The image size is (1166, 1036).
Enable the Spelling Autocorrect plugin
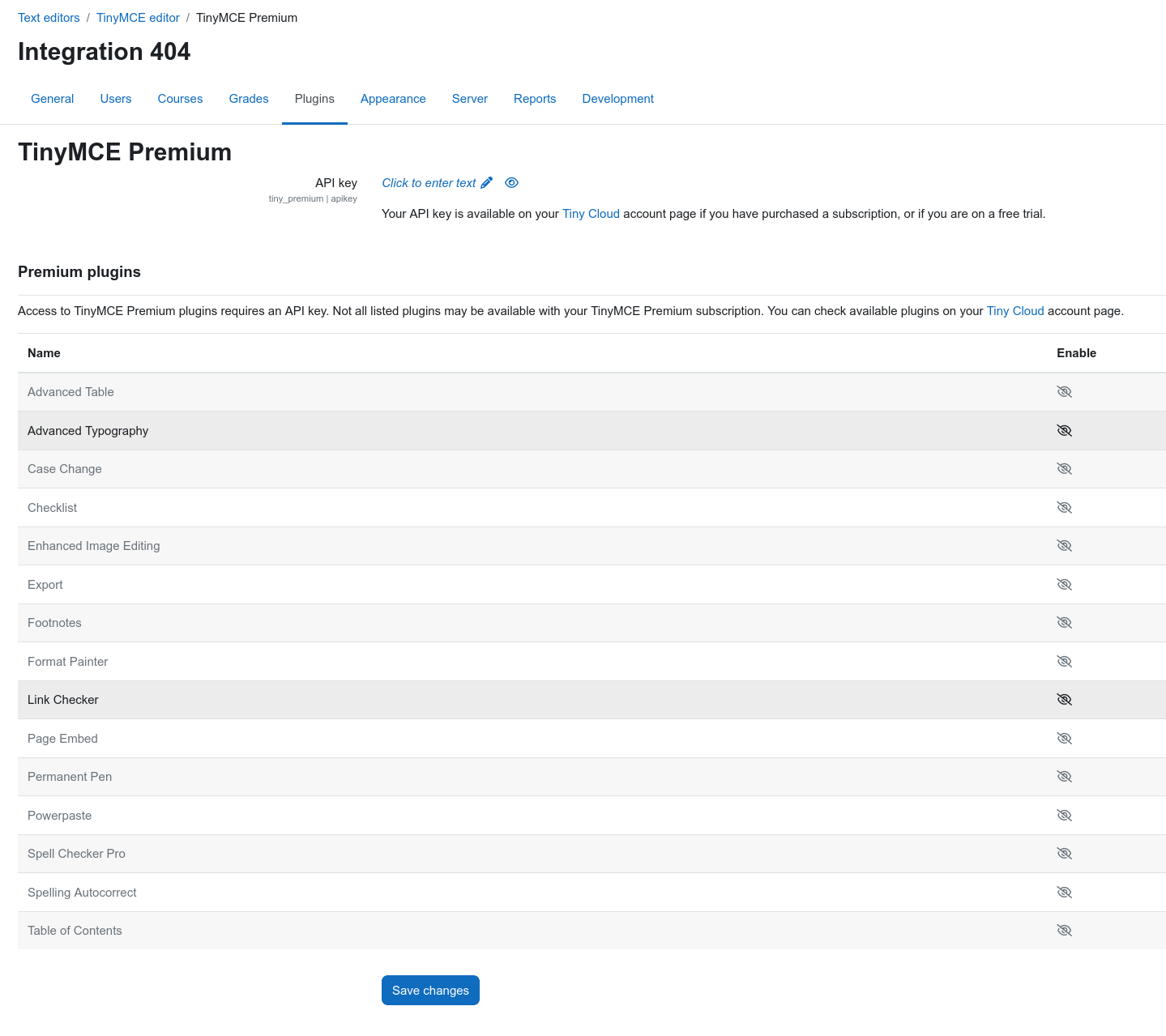click(1065, 893)
